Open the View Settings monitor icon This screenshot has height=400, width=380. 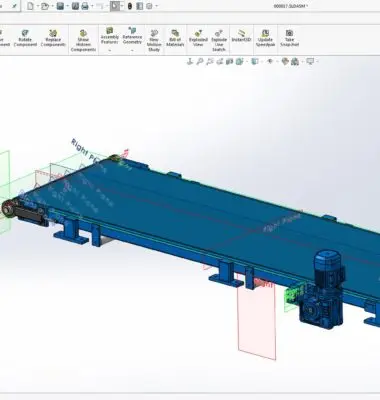[310, 61]
